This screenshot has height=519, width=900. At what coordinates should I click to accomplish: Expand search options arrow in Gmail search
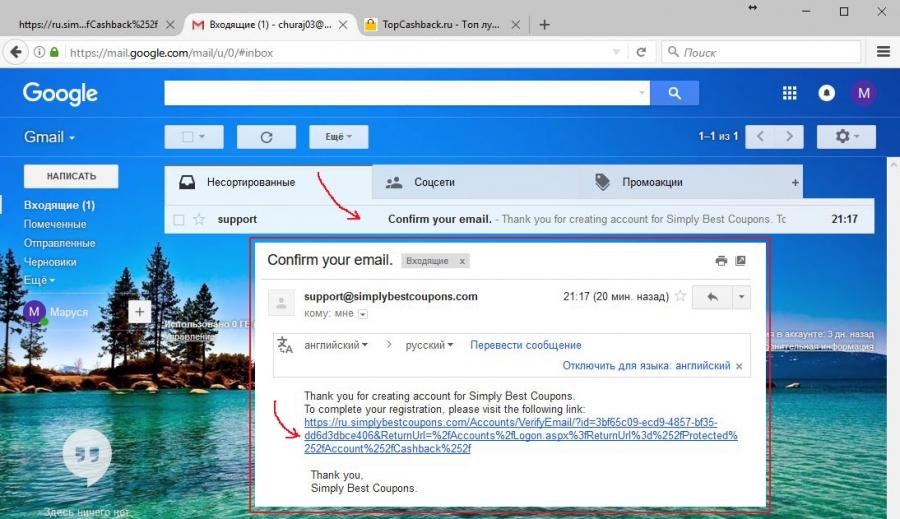[642, 93]
